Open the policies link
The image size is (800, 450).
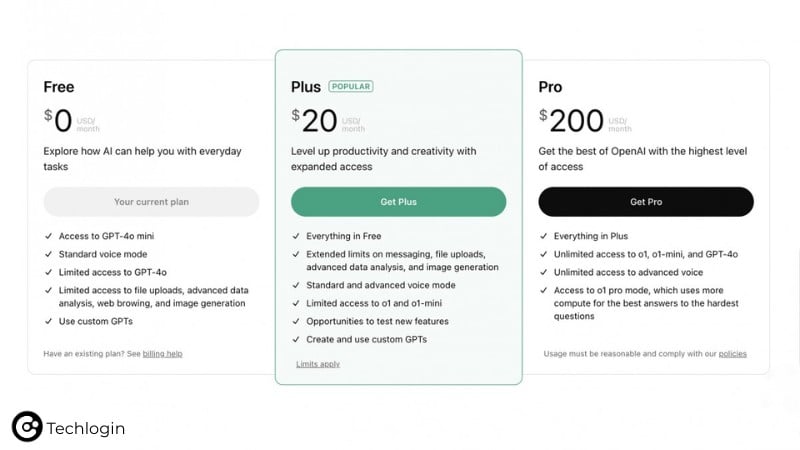pyautogui.click(x=732, y=354)
